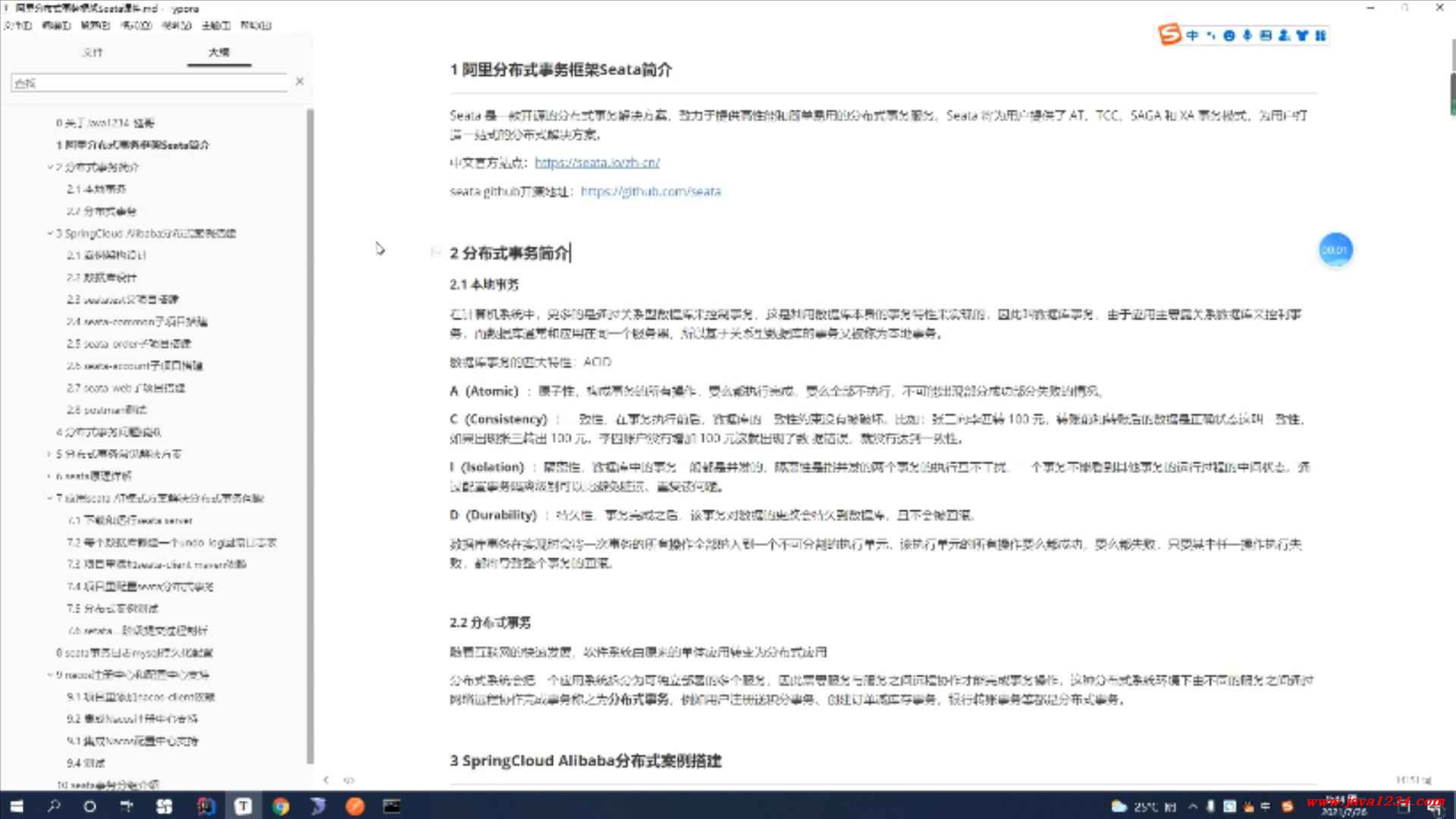
Task: Switch to the 文件 sidebar tab
Action: click(x=93, y=52)
